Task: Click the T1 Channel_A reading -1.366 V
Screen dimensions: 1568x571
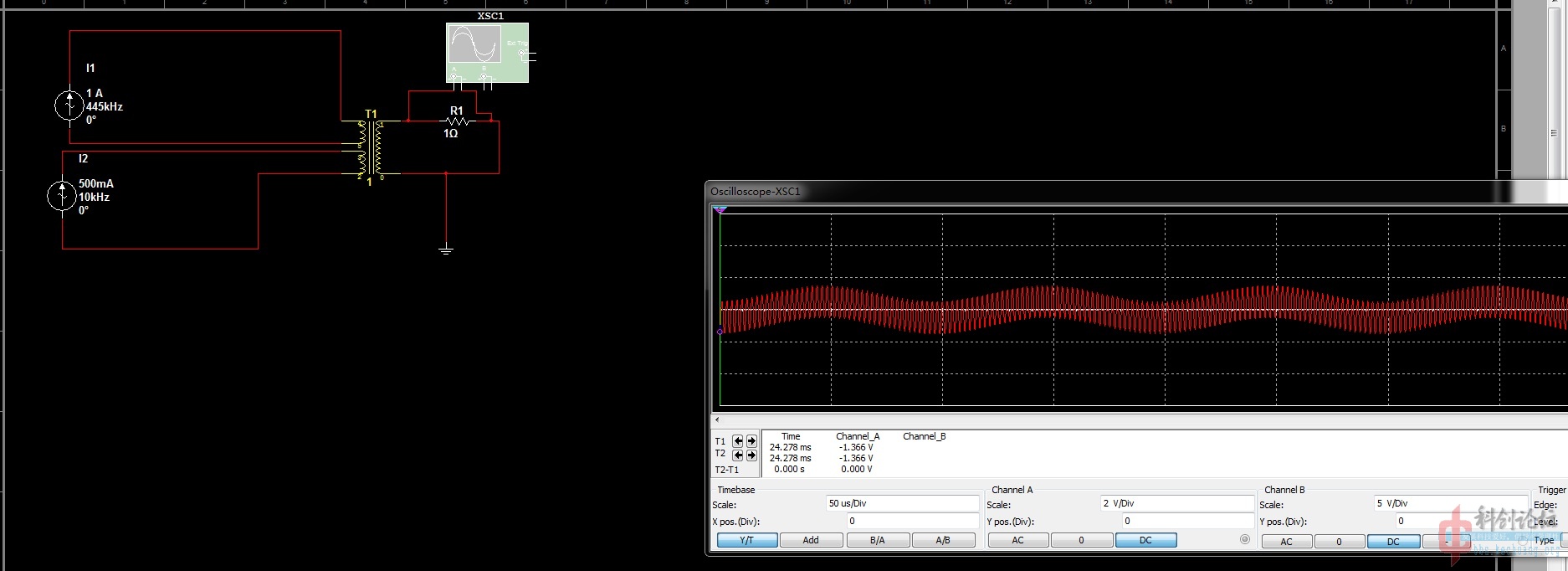Action: (x=856, y=447)
